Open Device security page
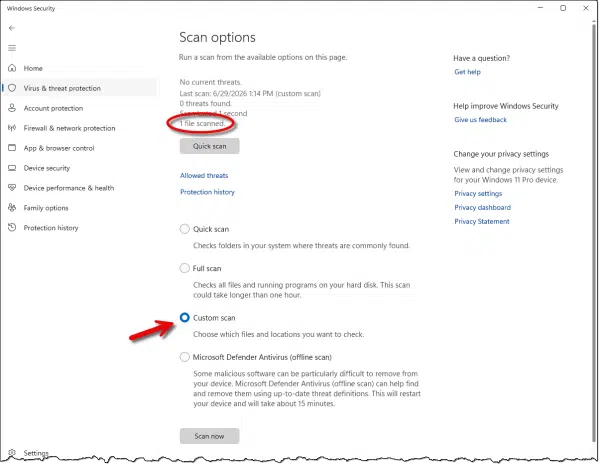 pos(47,168)
